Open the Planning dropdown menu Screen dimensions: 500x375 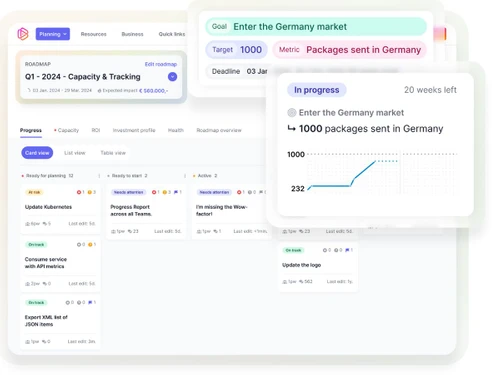pos(53,34)
